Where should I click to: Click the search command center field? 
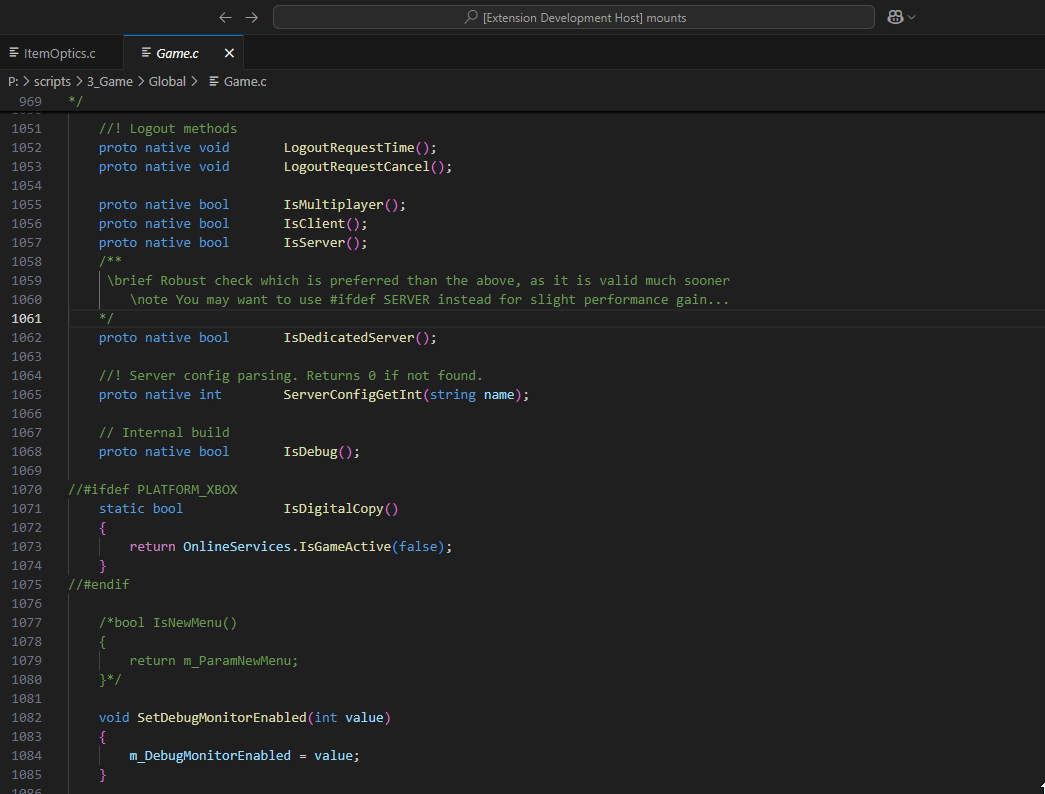(x=574, y=17)
